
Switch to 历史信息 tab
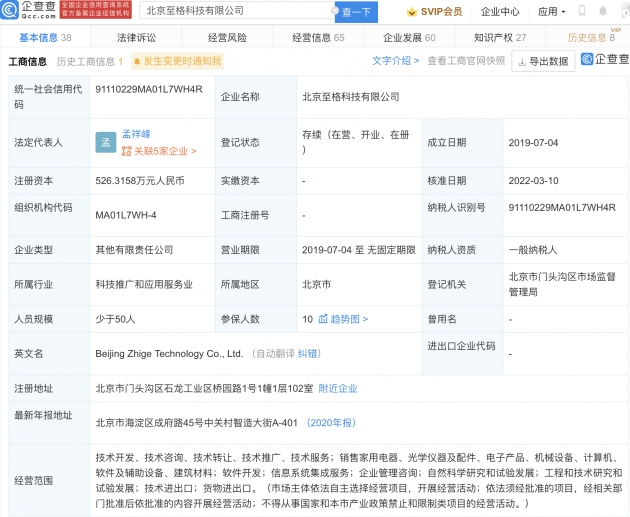(x=591, y=37)
